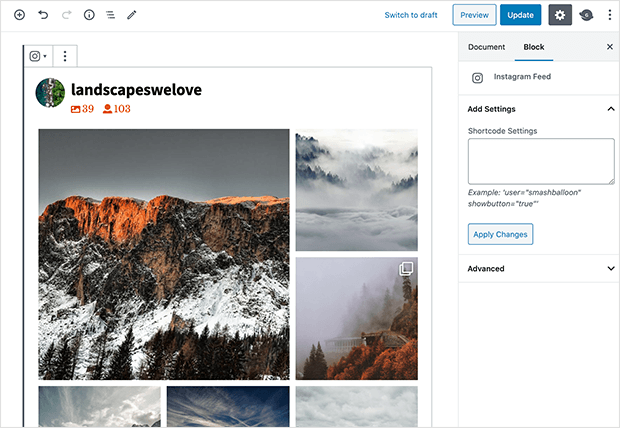
Task: Click Switch to draft link
Action: (x=411, y=15)
